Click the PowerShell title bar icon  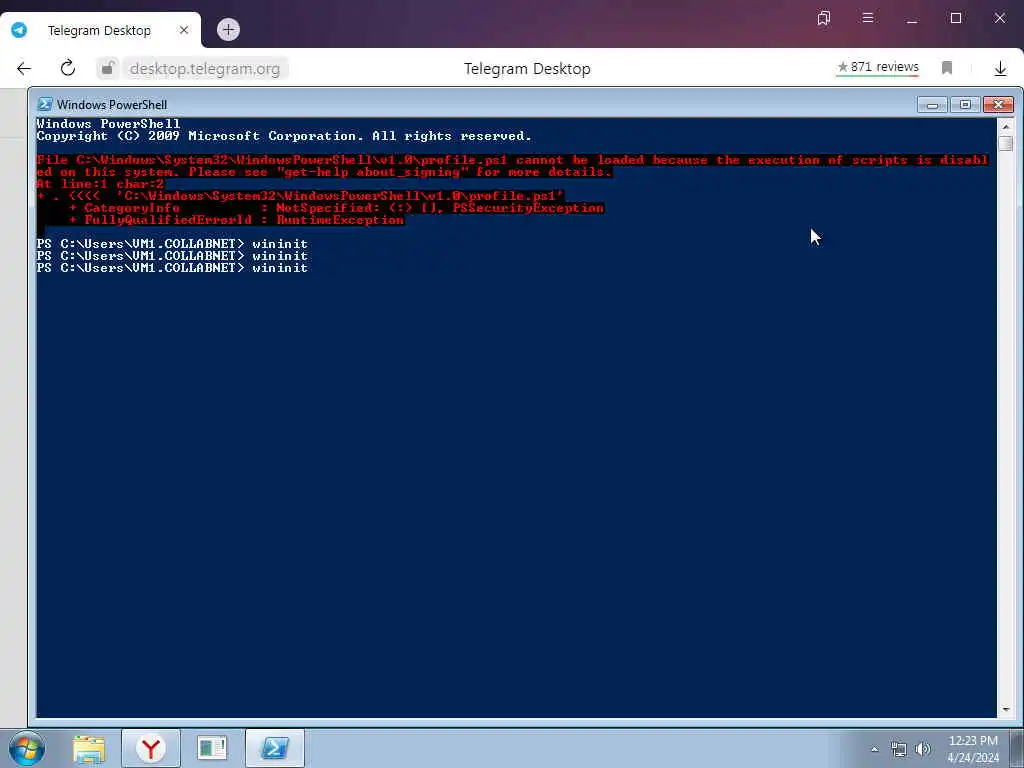point(44,104)
